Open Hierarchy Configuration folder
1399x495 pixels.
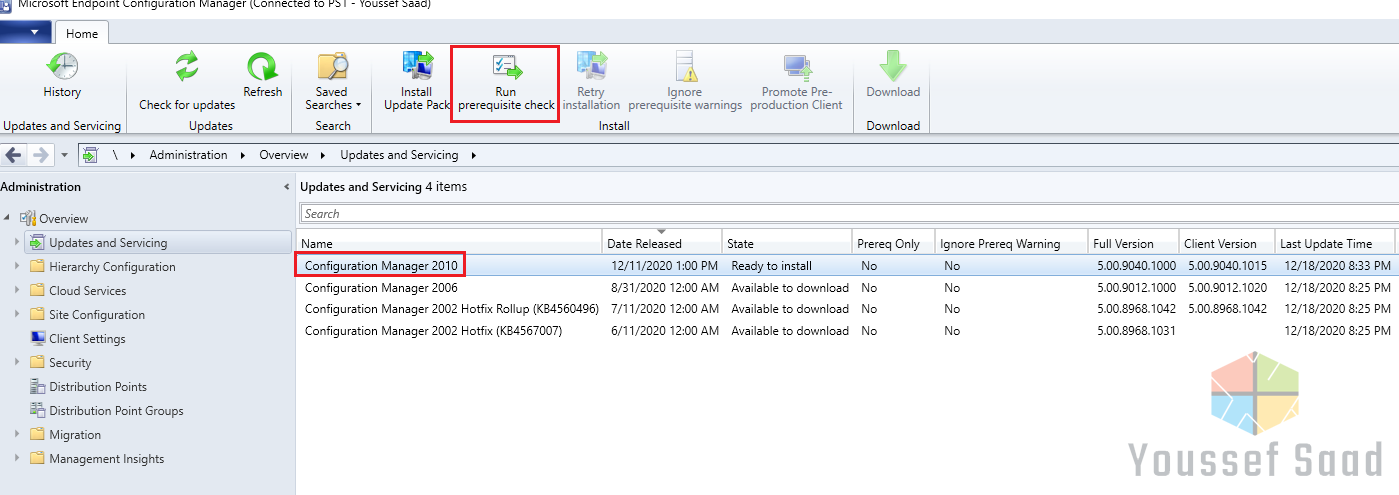(112, 267)
